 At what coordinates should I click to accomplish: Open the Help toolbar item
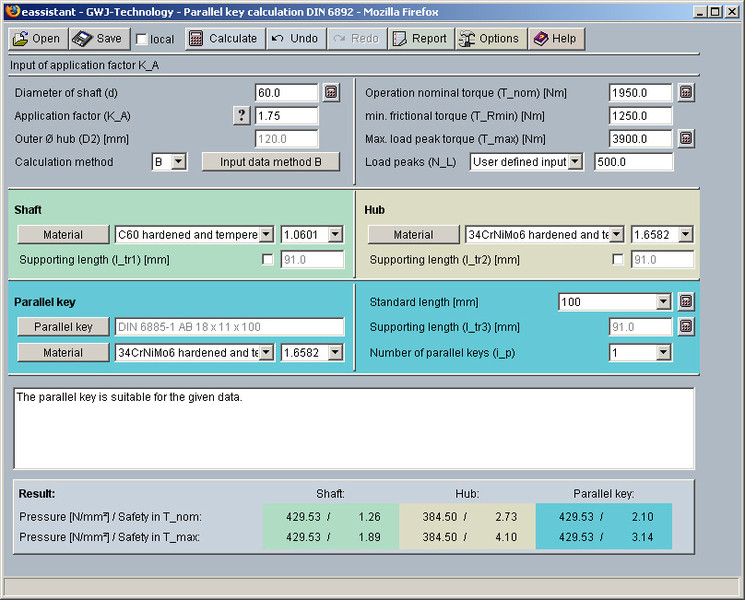[x=555, y=39]
